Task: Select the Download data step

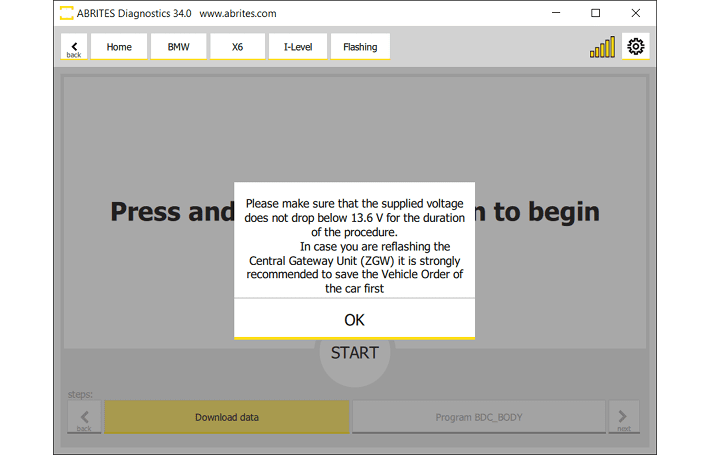Action: click(x=227, y=417)
